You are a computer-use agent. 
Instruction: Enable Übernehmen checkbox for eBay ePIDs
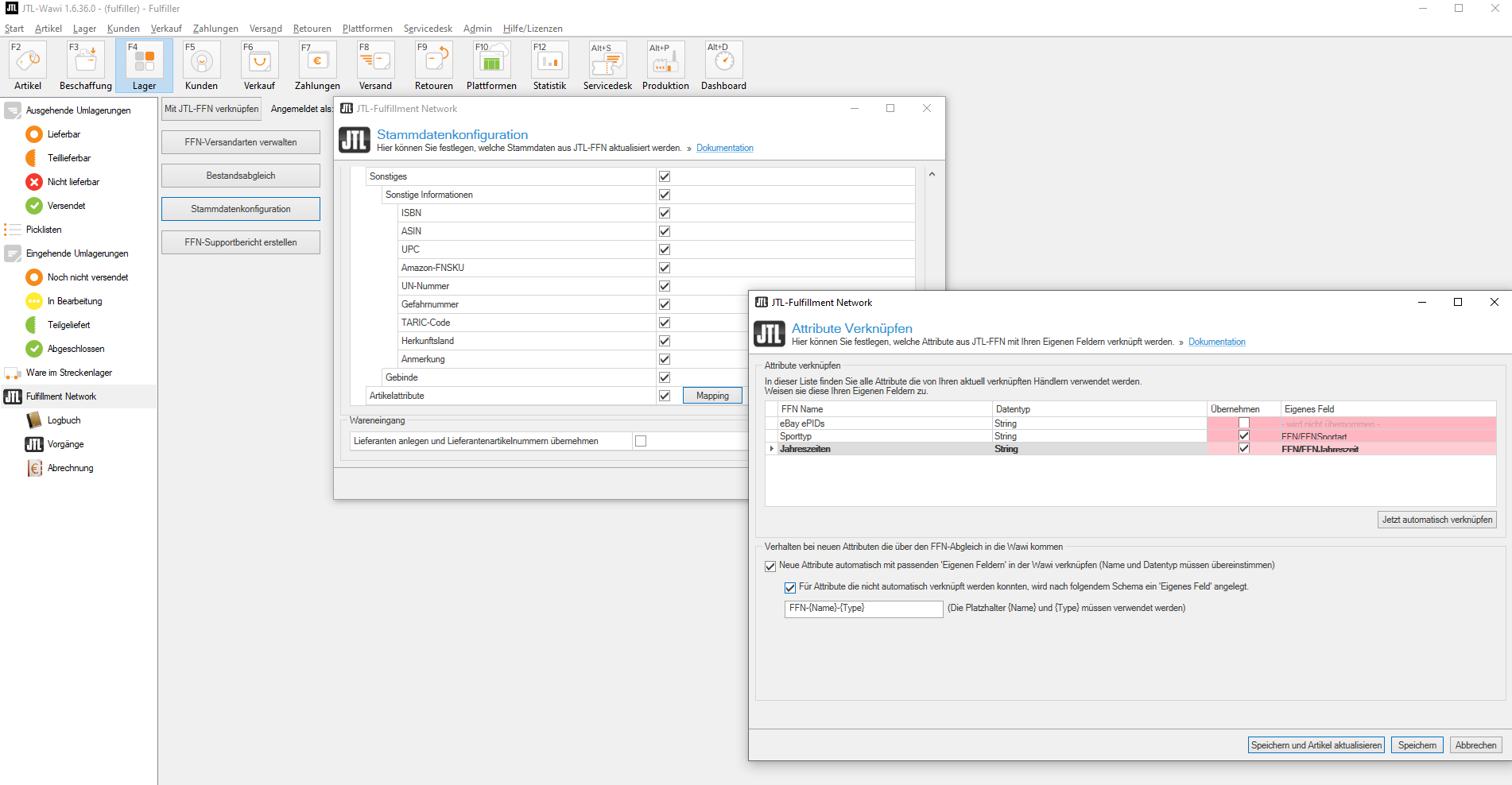1244,423
